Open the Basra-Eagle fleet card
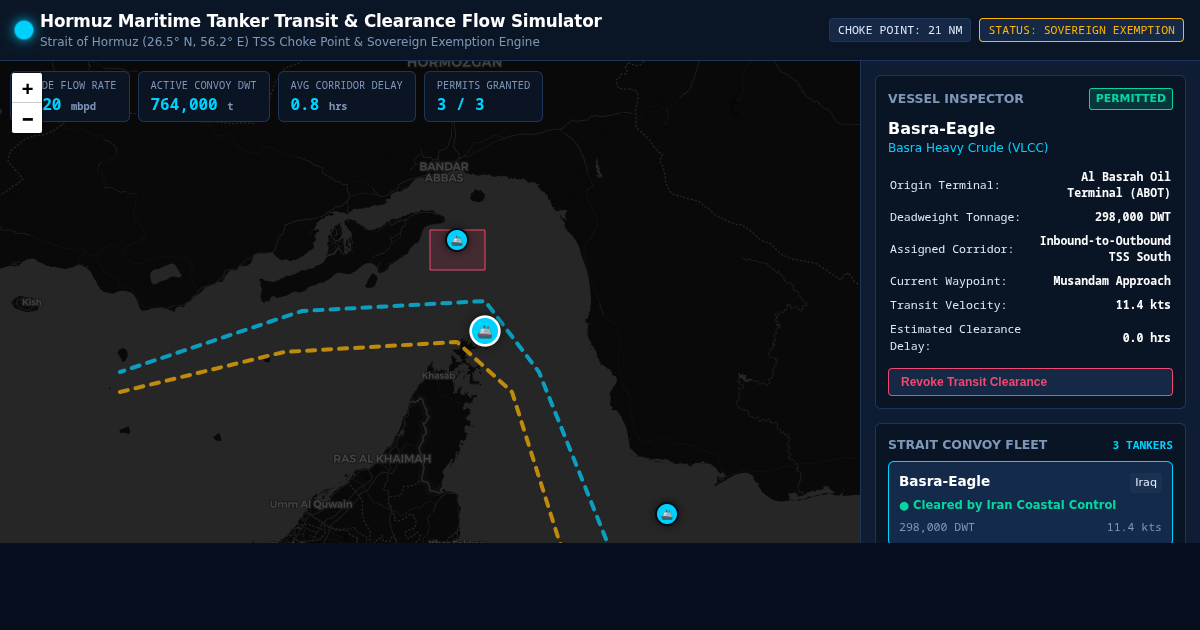This screenshot has width=1200, height=630. point(1030,503)
